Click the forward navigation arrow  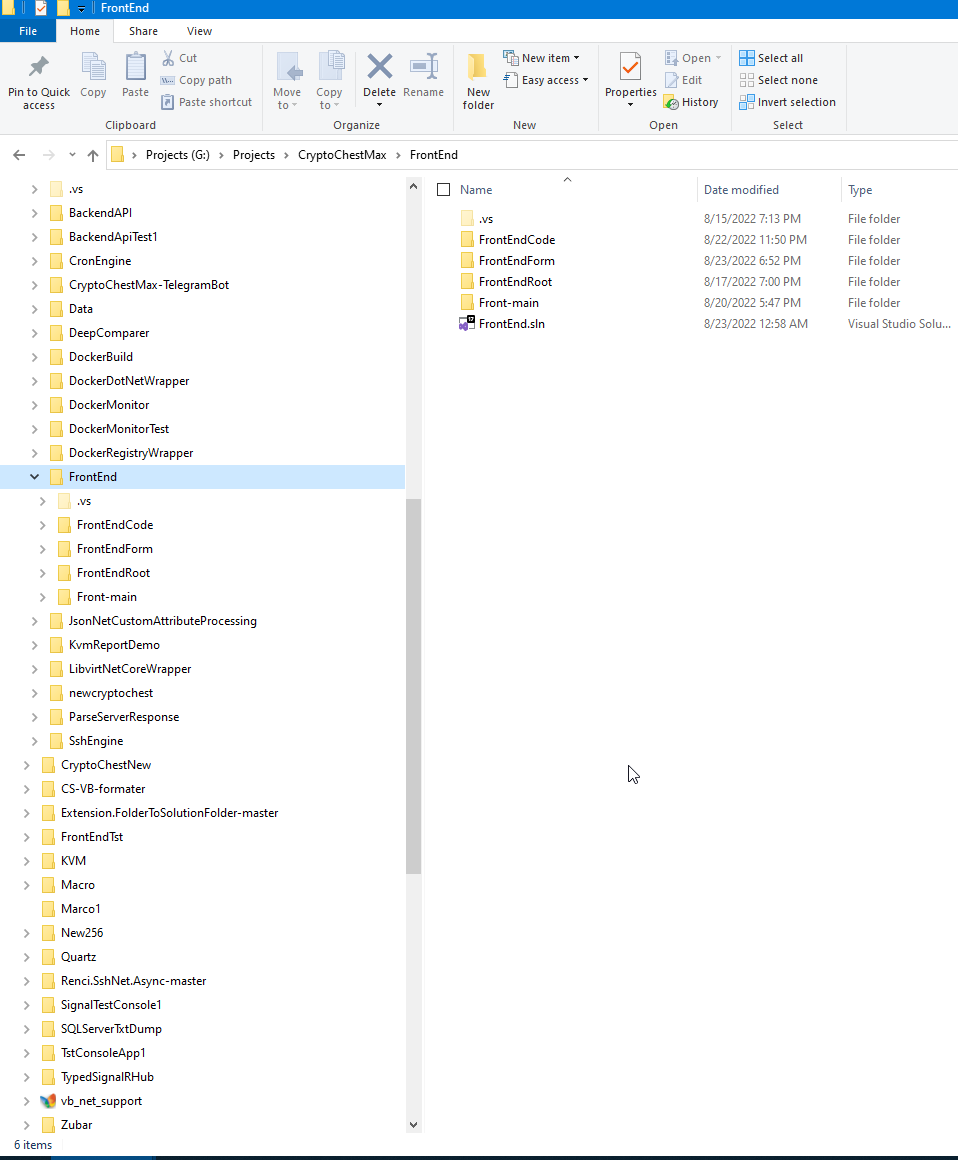(x=49, y=155)
